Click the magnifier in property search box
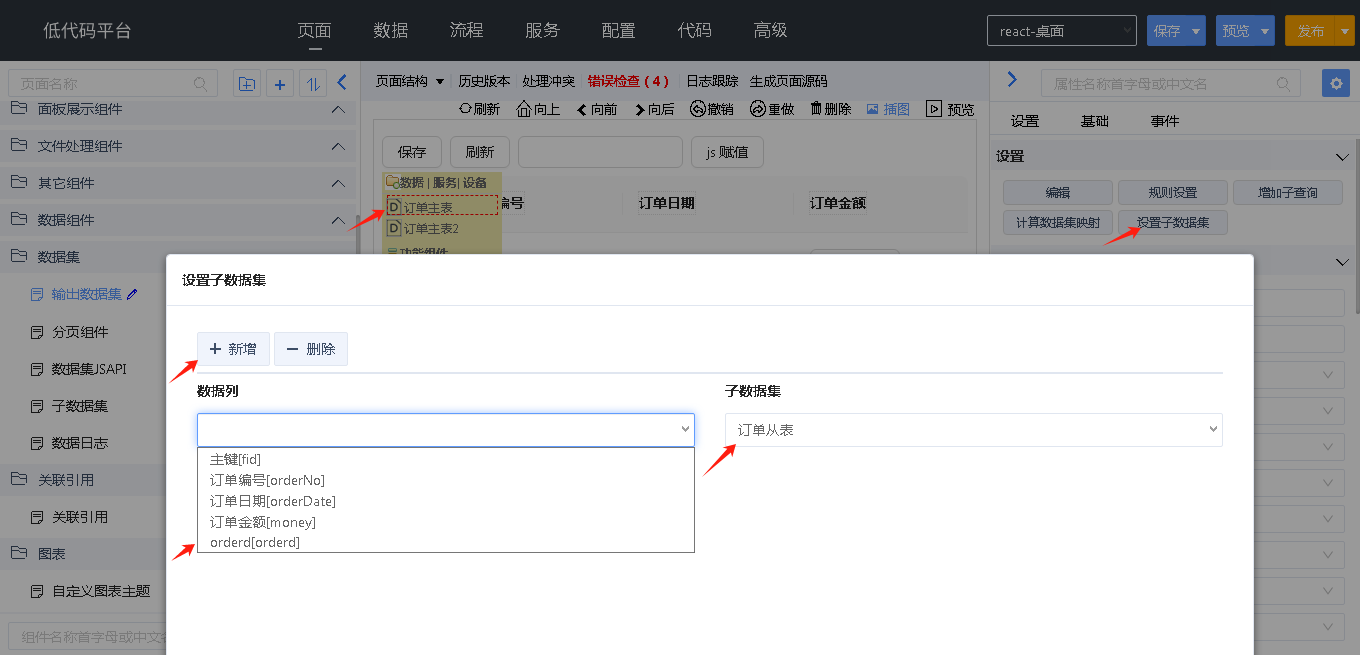The width and height of the screenshot is (1360, 655). [1283, 84]
